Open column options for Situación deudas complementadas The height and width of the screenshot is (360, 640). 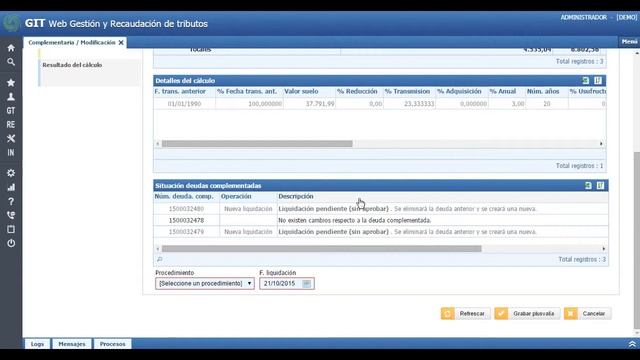(x=600, y=185)
